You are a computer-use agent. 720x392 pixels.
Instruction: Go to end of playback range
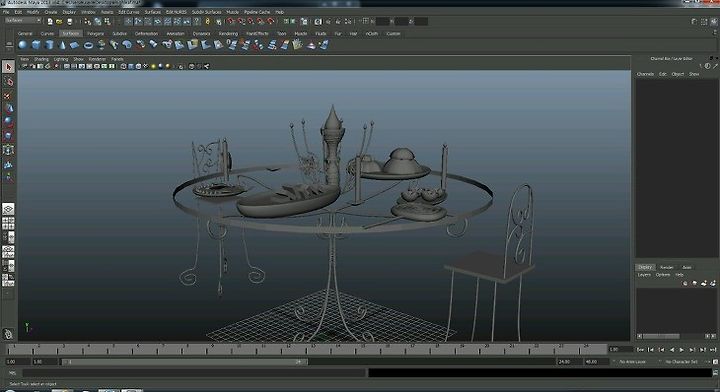713,350
